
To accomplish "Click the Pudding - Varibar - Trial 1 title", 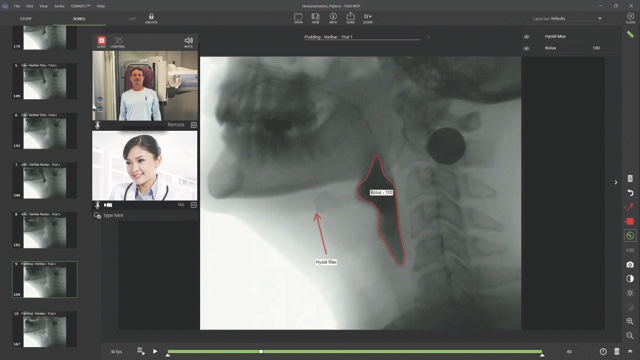I will [x=328, y=37].
